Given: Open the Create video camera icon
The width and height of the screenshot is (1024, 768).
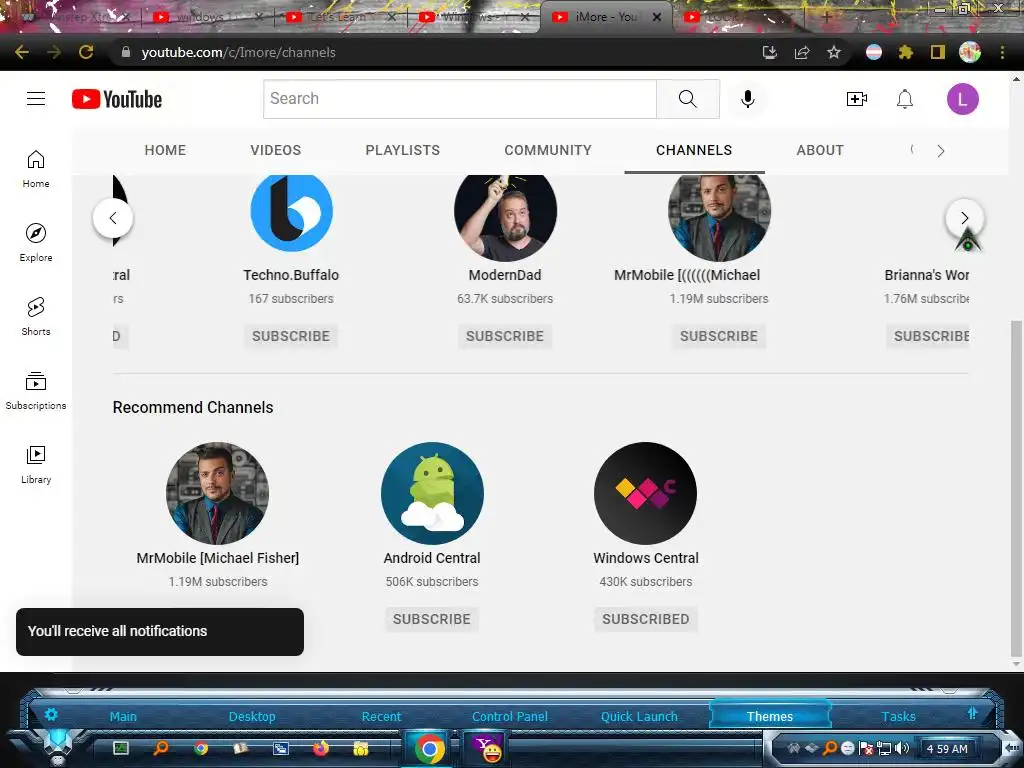Looking at the screenshot, I should [856, 99].
